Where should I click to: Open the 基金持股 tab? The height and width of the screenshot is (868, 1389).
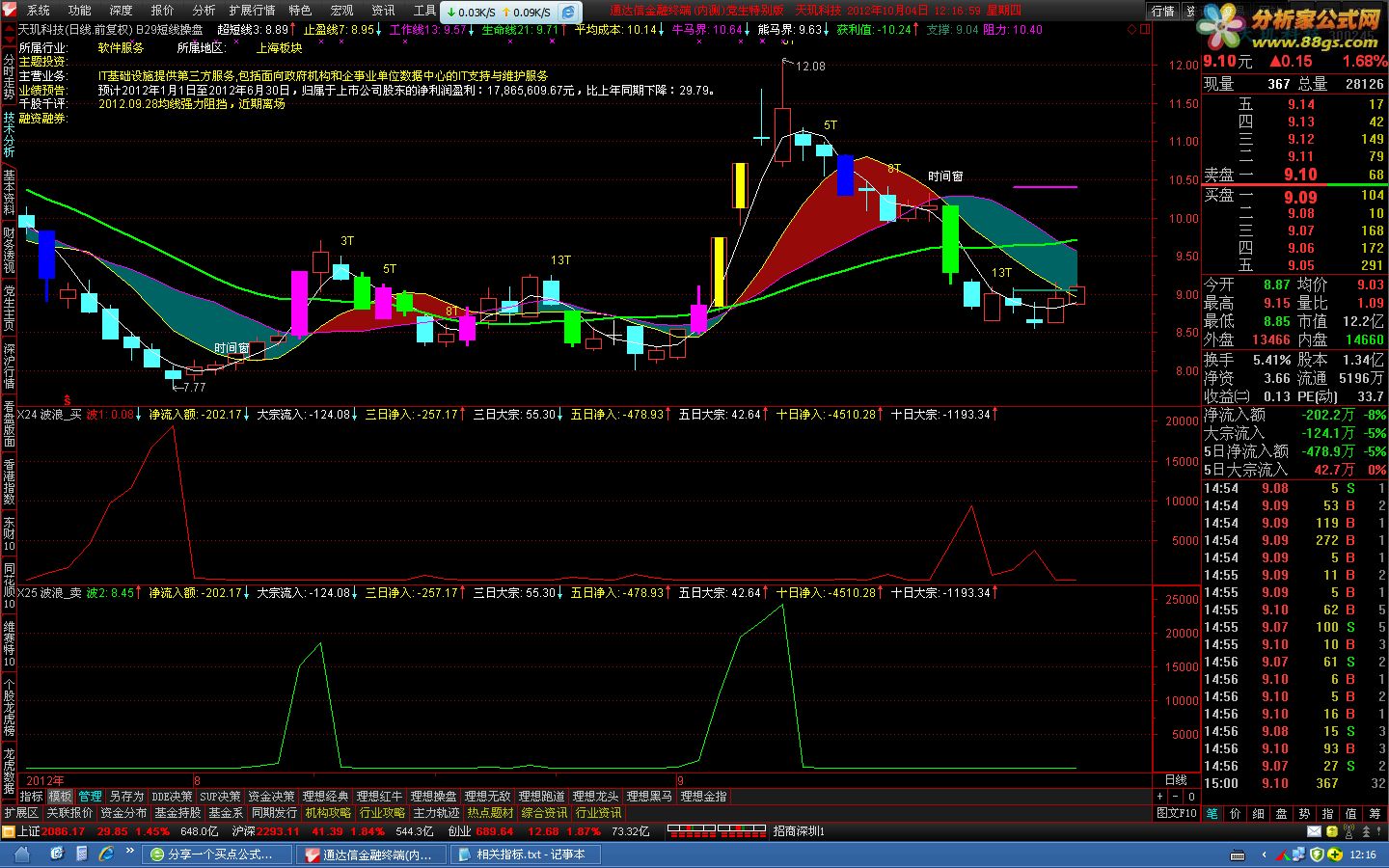[177, 813]
